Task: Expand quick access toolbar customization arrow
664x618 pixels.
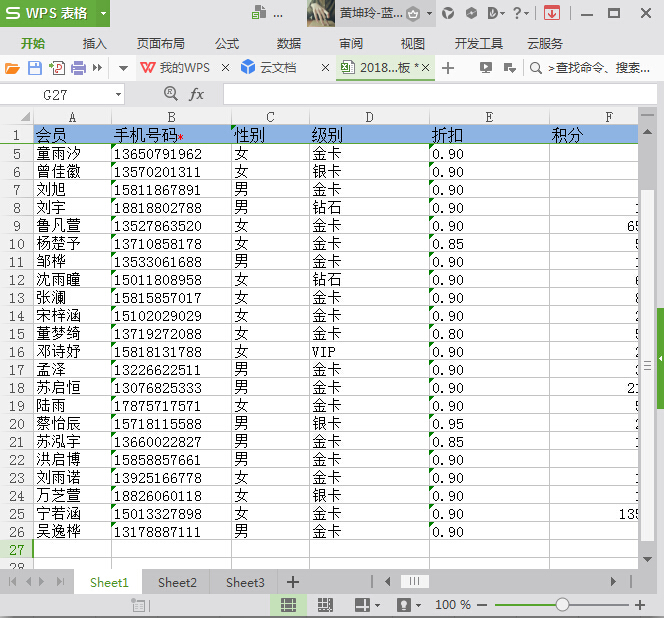Action: (123, 68)
